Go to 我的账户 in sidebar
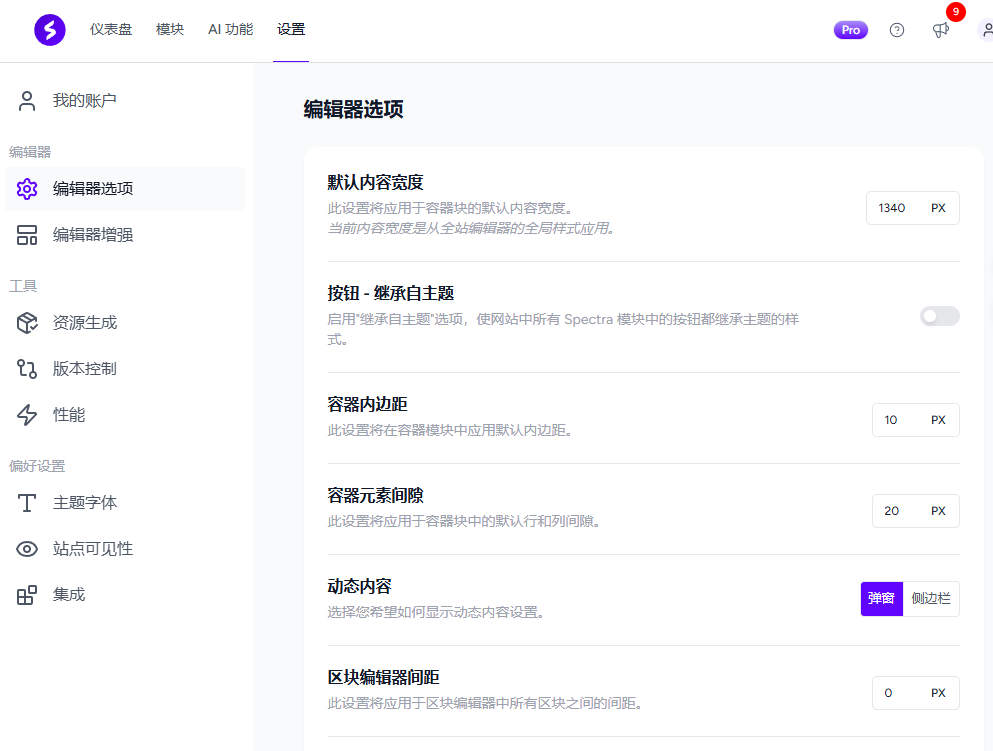Screen dimensions: 993x751 [x=125, y=101]
